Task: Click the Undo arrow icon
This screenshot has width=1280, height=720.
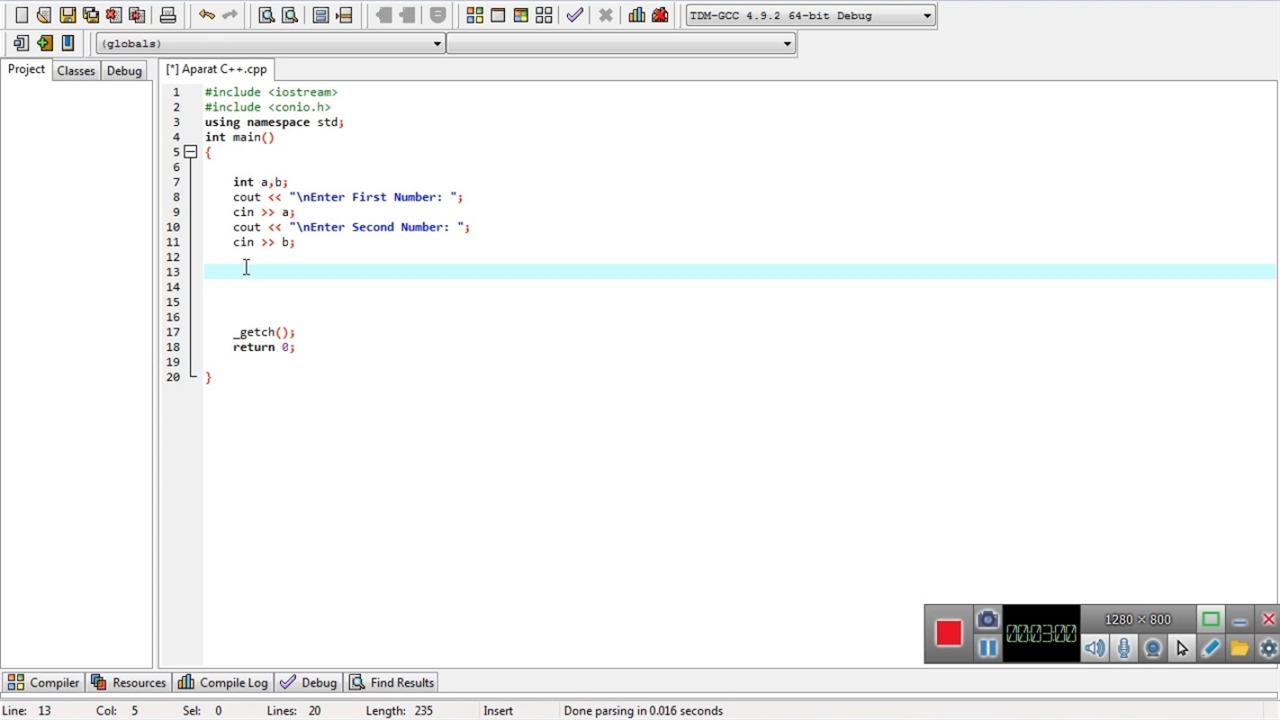Action: [x=206, y=15]
